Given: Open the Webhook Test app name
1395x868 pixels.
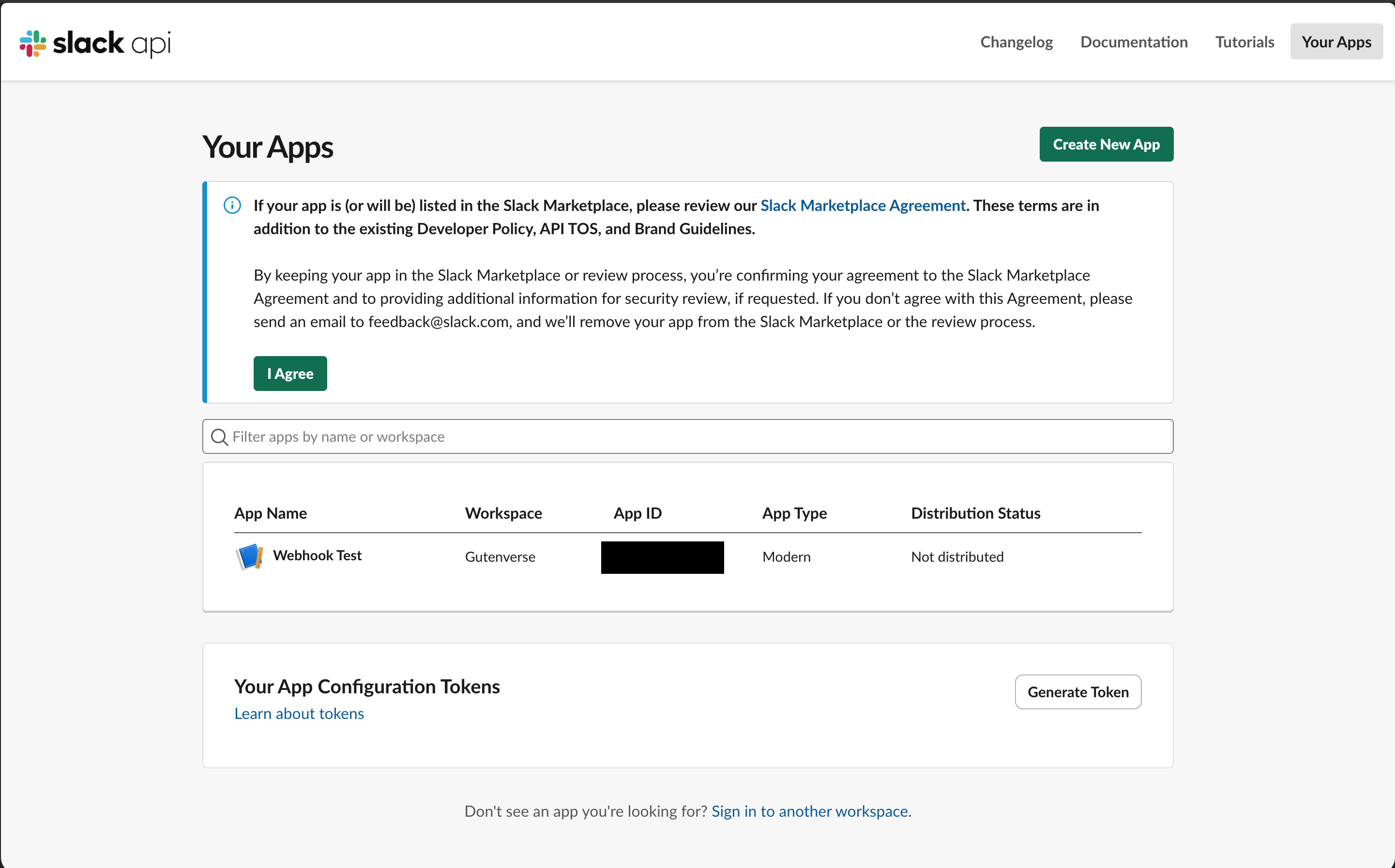Looking at the screenshot, I should coord(317,556).
